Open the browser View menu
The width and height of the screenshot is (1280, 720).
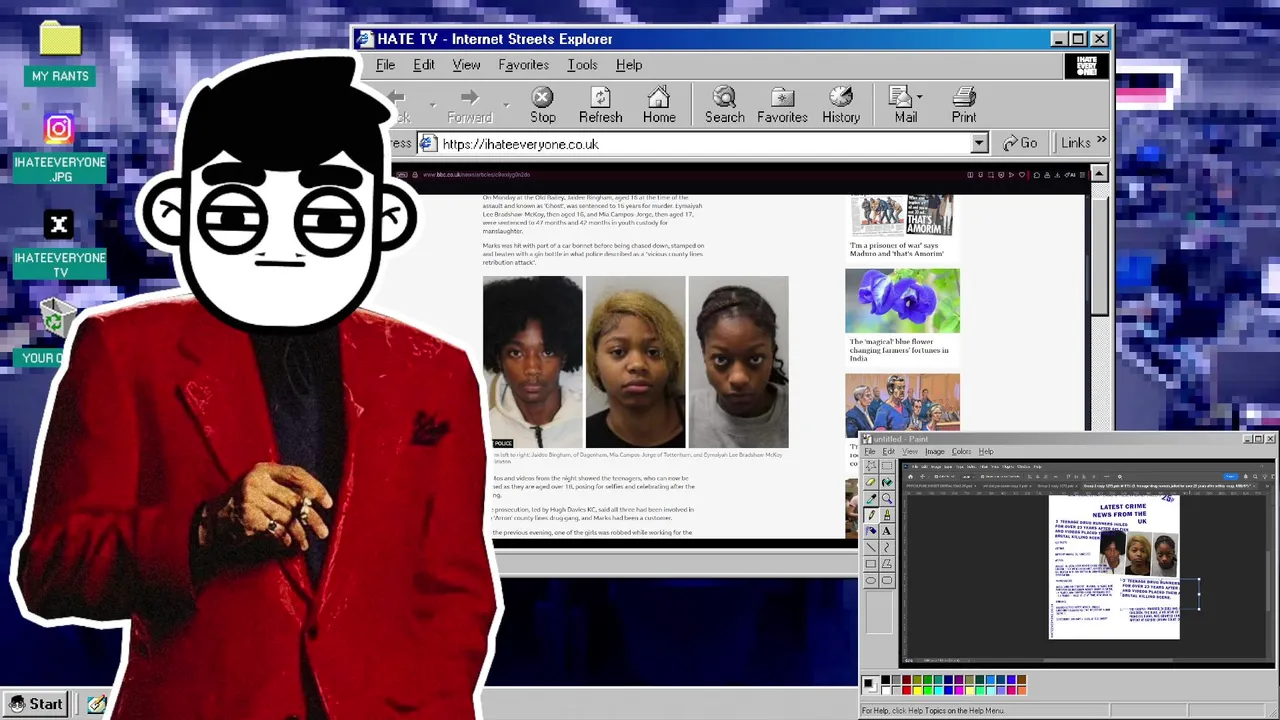pyautogui.click(x=466, y=65)
